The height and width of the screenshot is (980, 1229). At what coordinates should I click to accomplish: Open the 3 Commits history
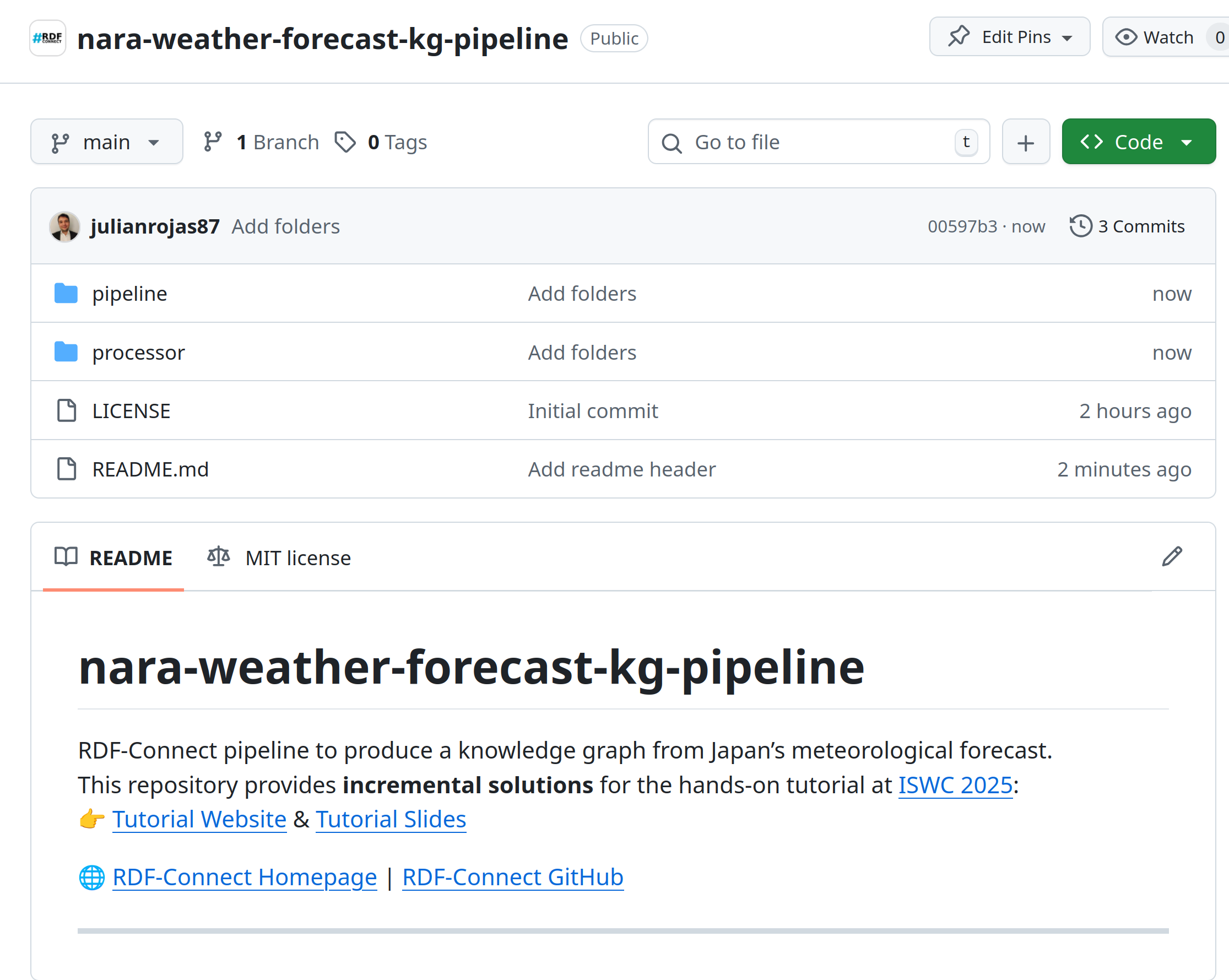[x=1127, y=226]
